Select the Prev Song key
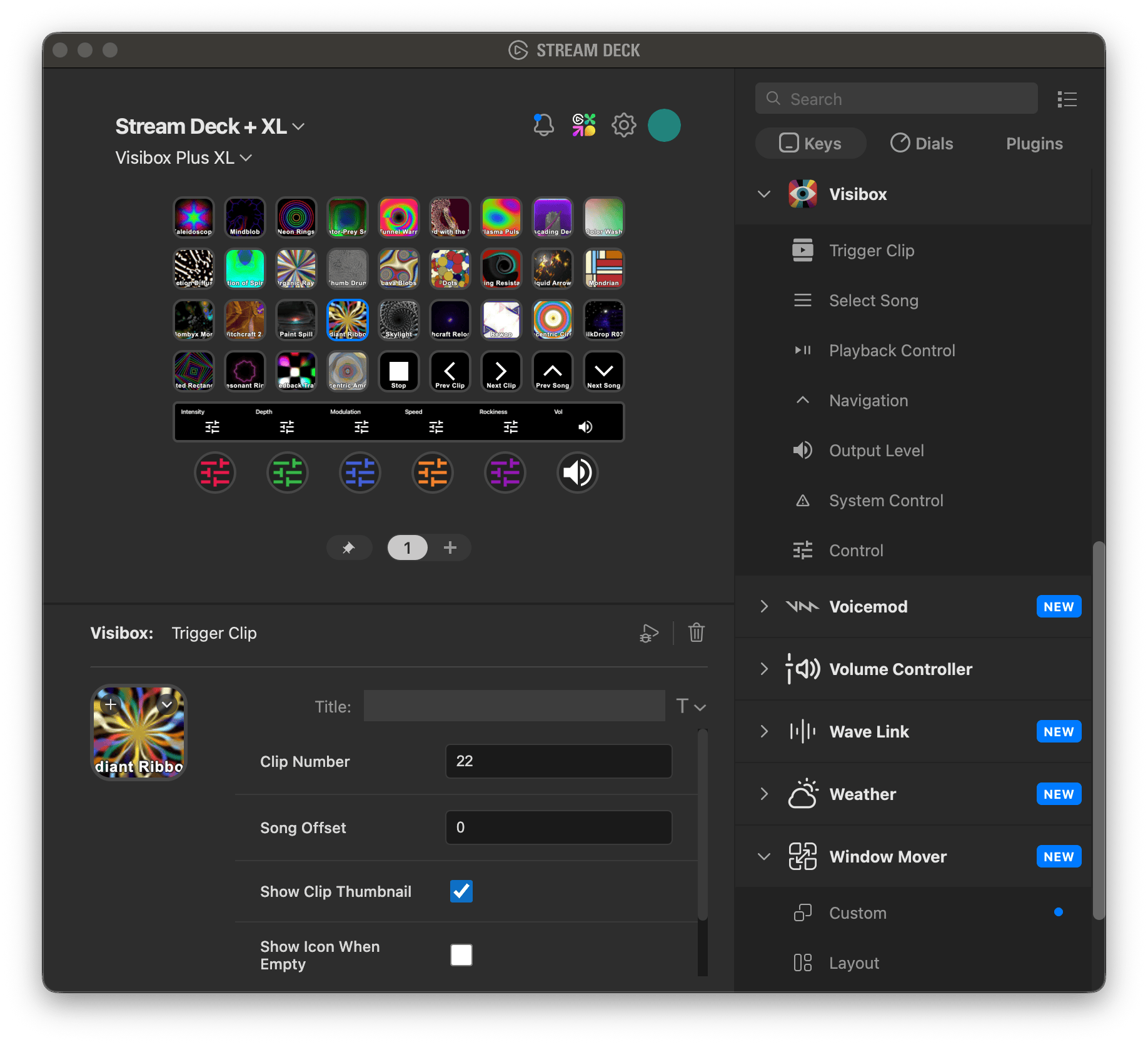 pos(553,371)
